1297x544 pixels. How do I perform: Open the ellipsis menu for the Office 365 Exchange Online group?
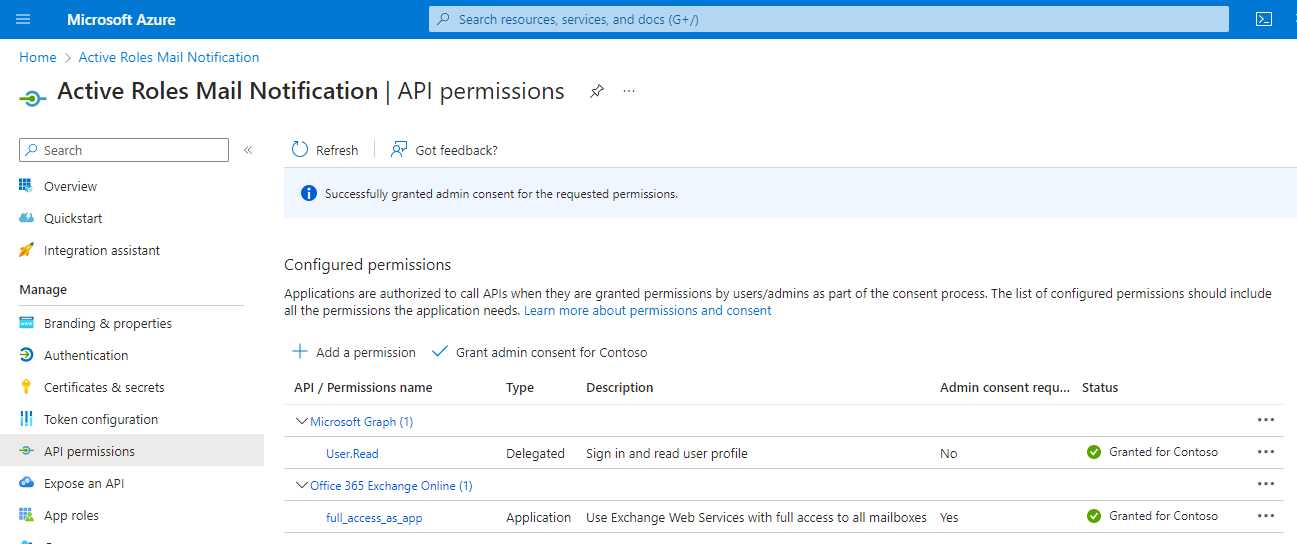tap(1266, 484)
